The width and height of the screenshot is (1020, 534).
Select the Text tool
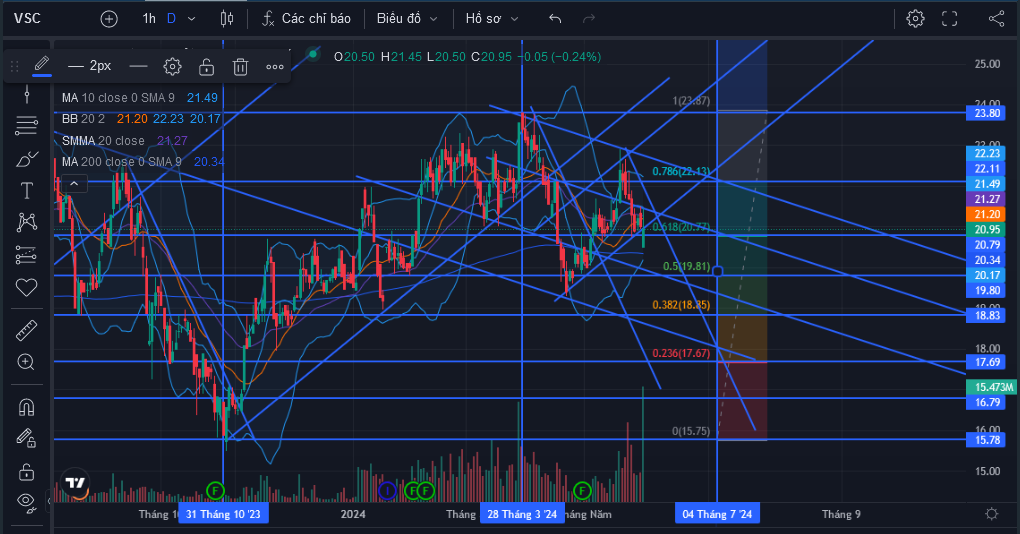coord(27,191)
